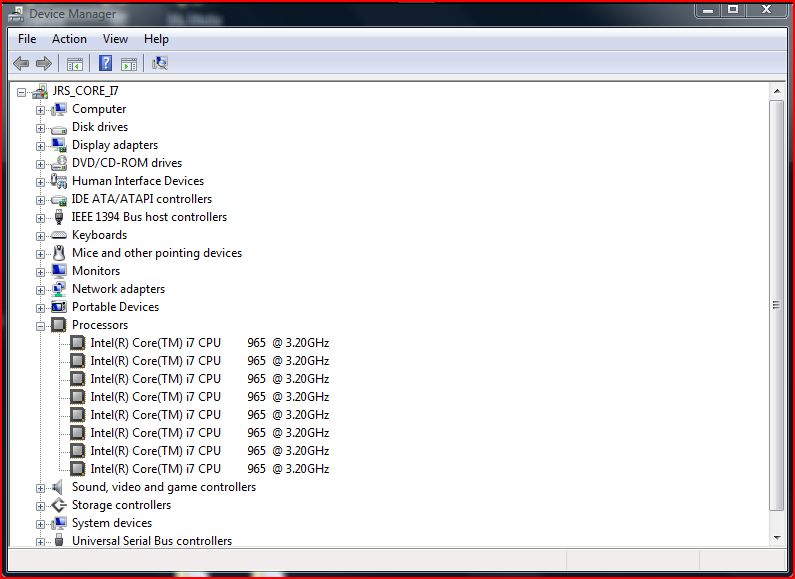Expand the Sound, video and game controllers node

click(40, 488)
